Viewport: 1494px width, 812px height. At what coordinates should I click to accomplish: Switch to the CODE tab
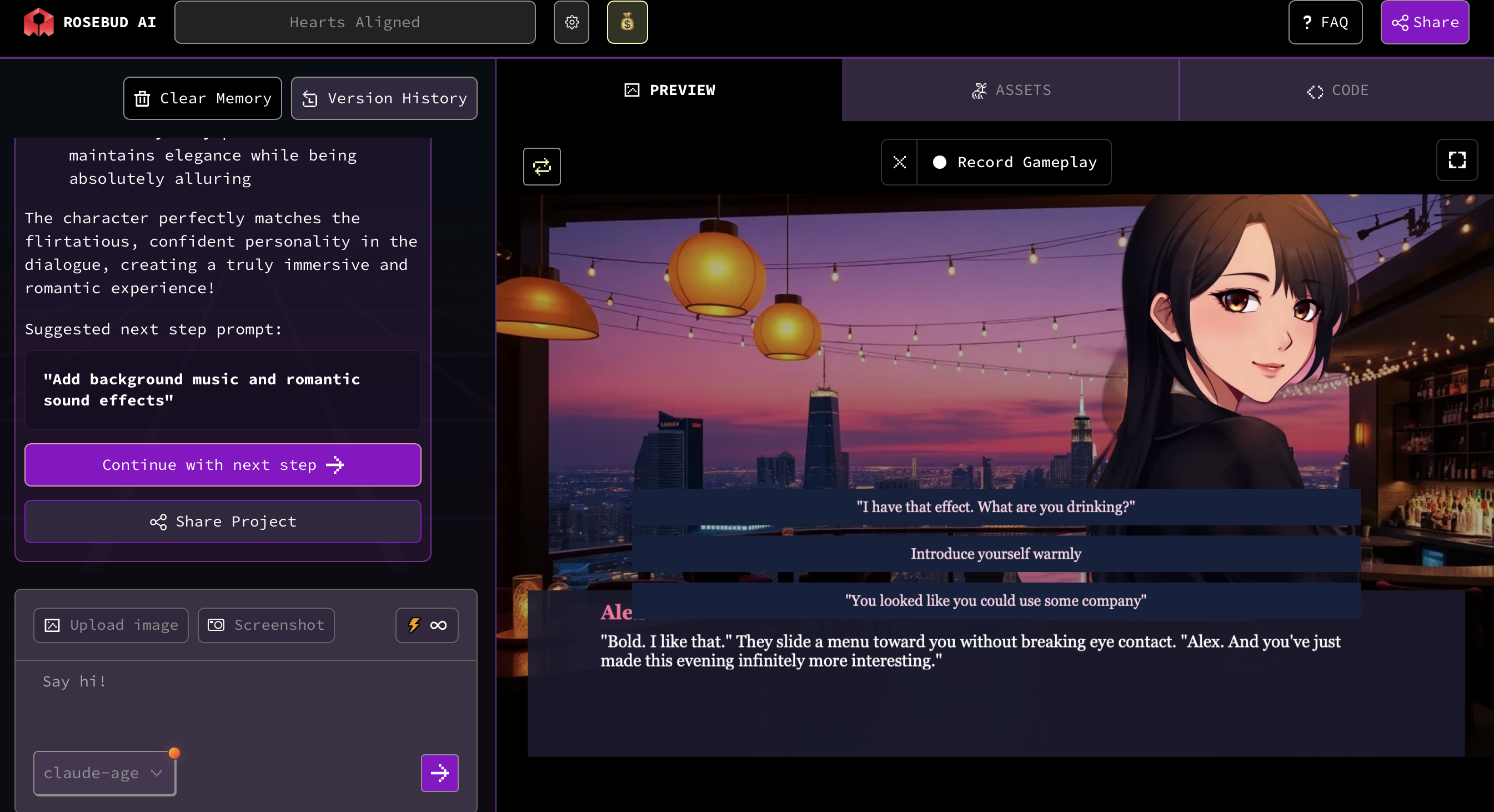click(x=1337, y=90)
